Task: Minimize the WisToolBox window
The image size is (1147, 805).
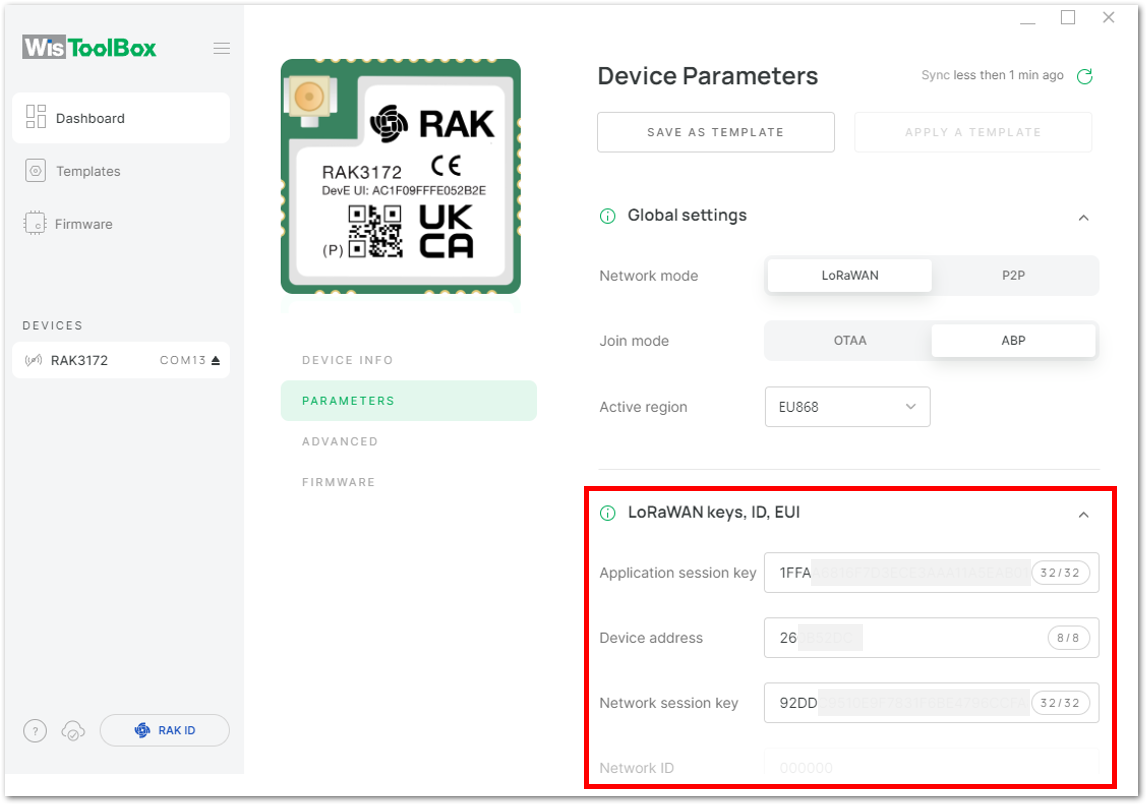Action: tap(1028, 22)
